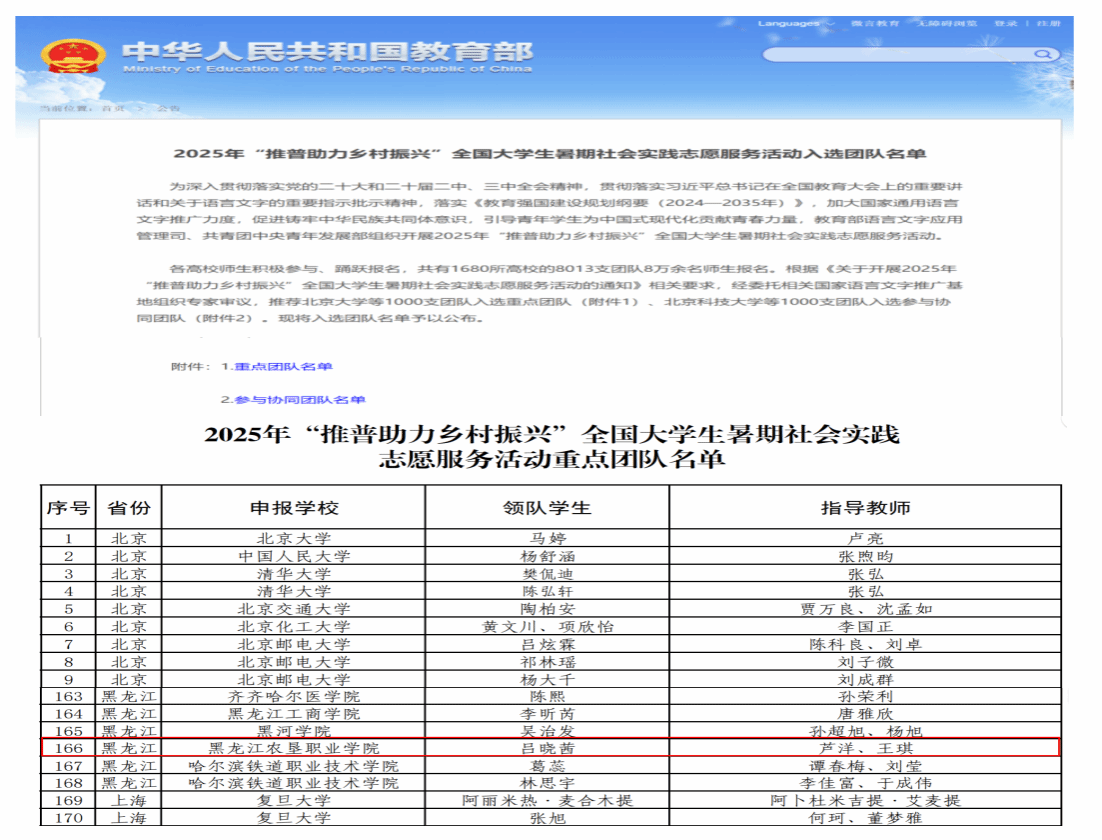
Task: Click serial number 170 cell
Action: 68,818
